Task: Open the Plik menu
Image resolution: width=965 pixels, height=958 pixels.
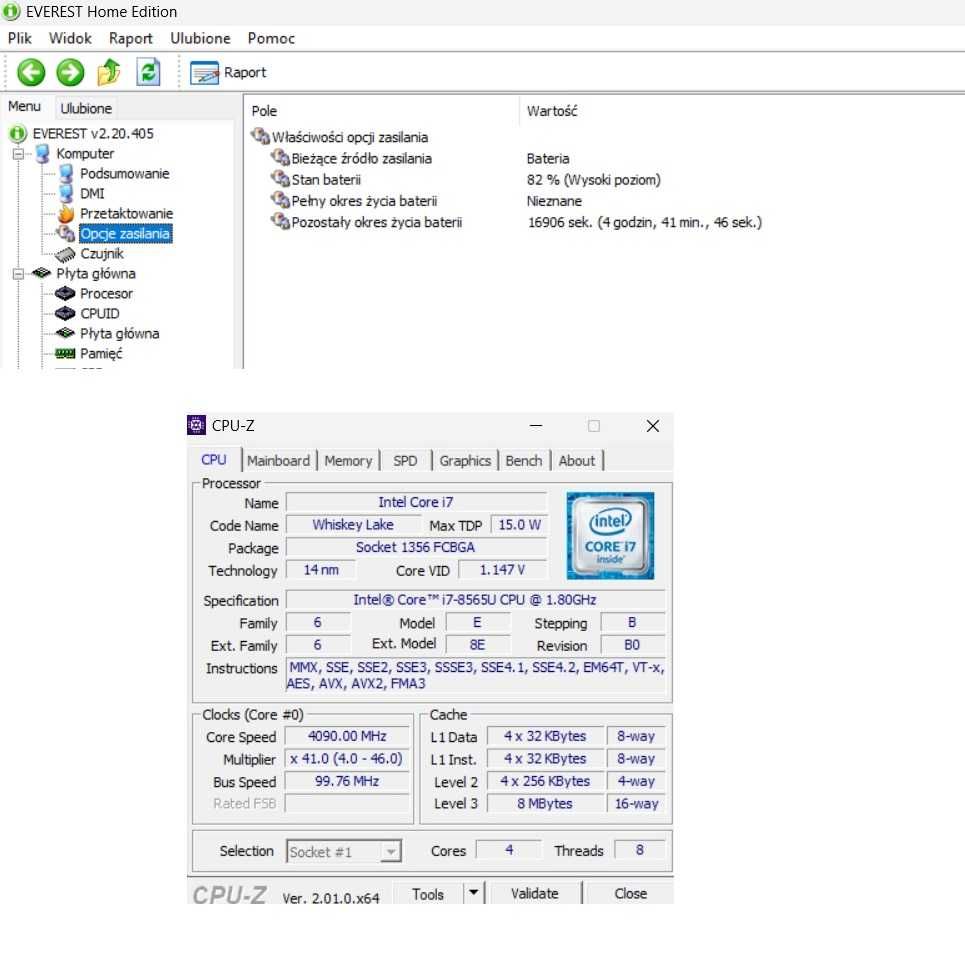Action: click(20, 38)
